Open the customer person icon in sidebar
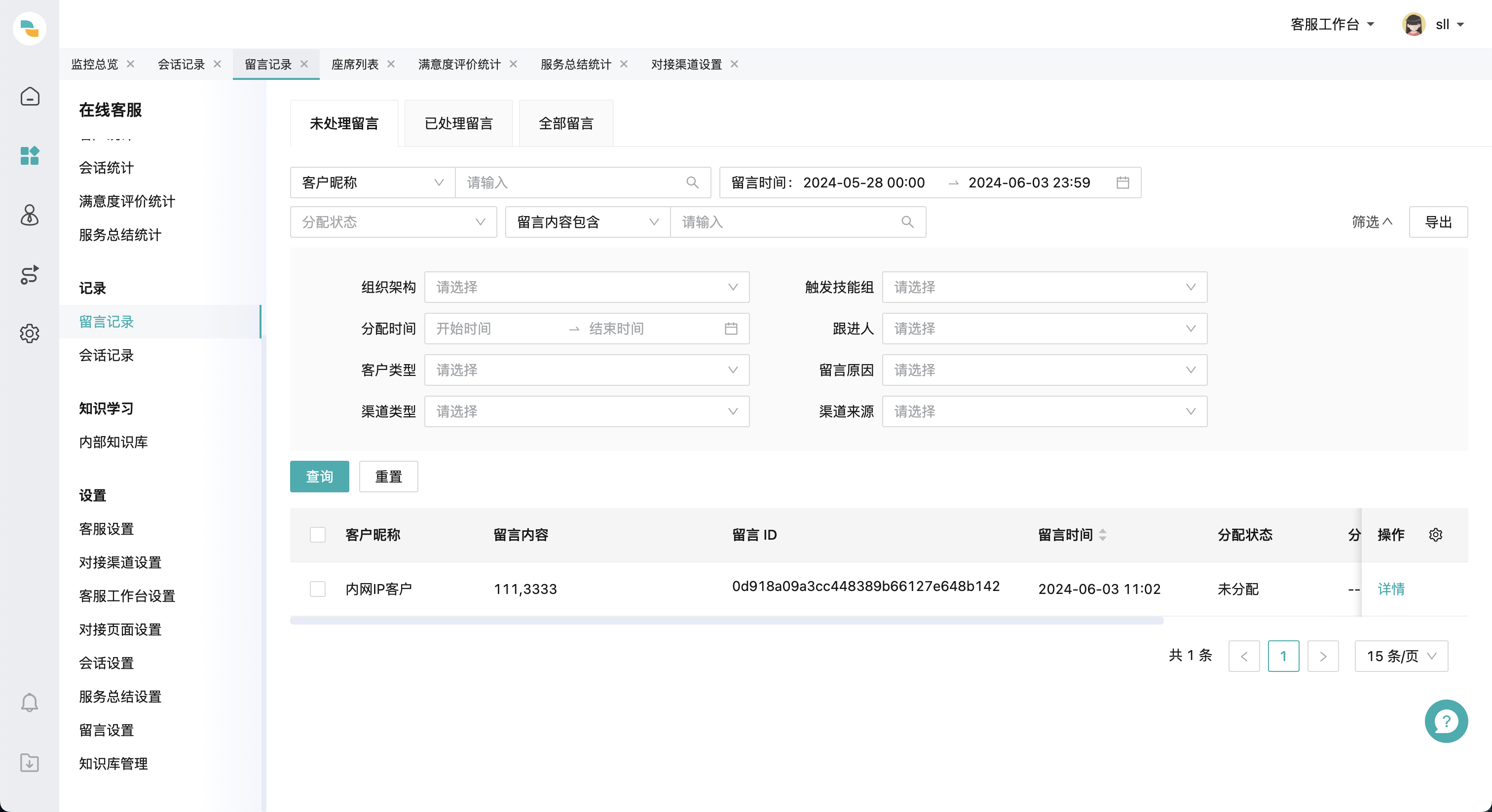 coord(30,215)
